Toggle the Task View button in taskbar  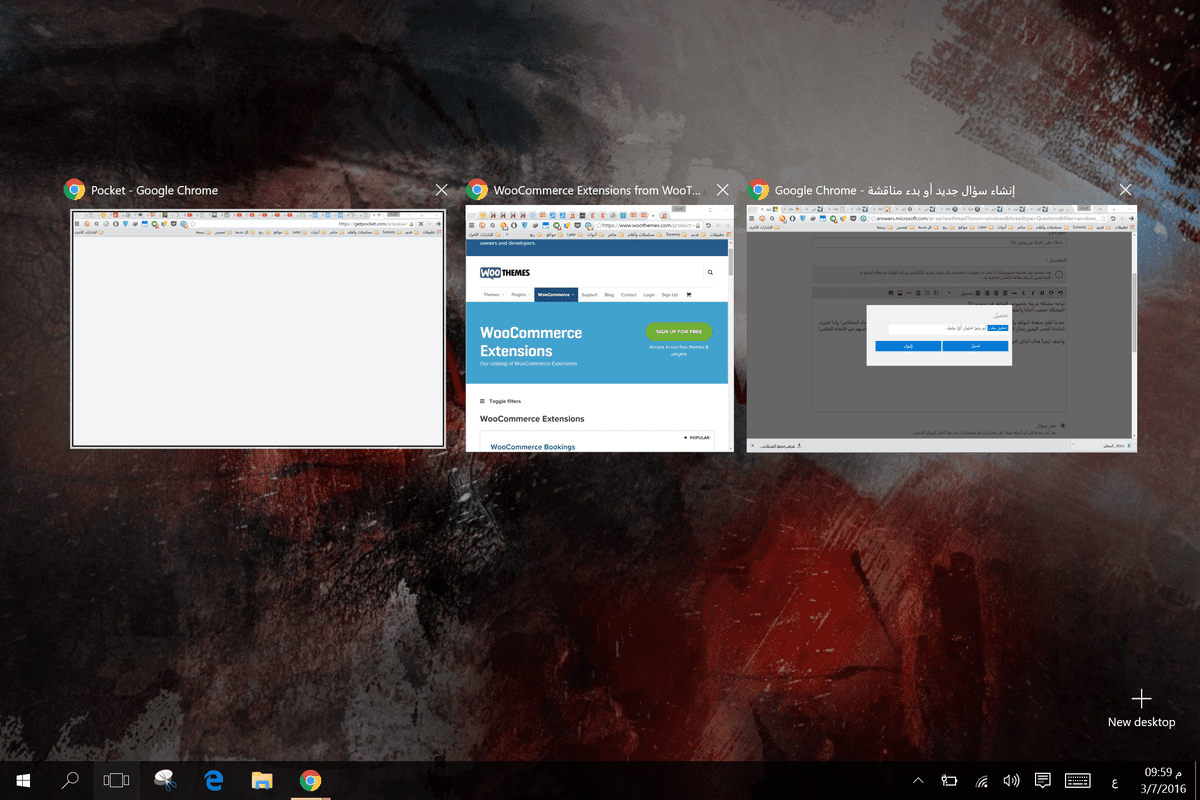click(x=117, y=781)
